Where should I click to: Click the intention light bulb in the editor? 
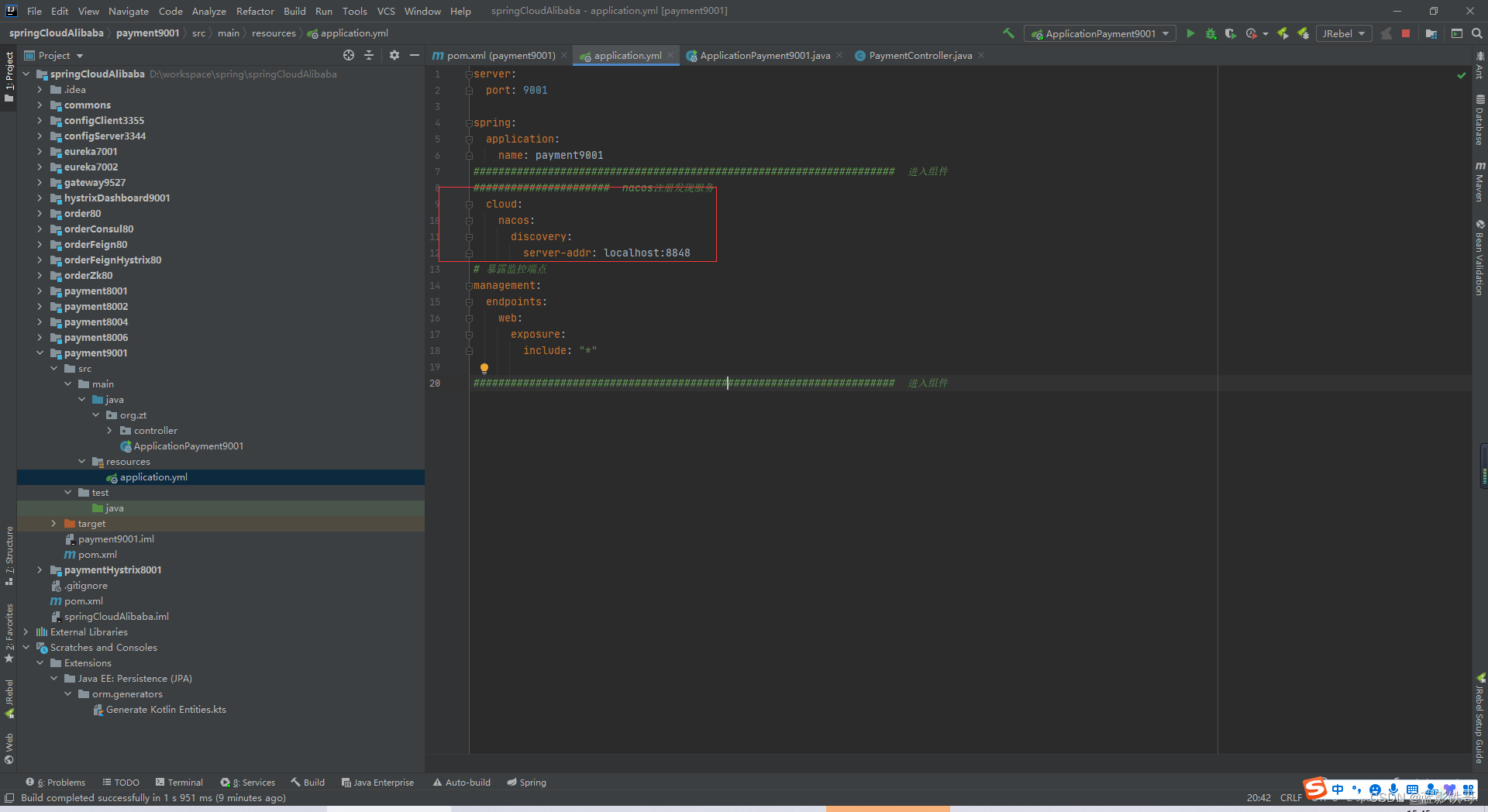click(x=484, y=369)
